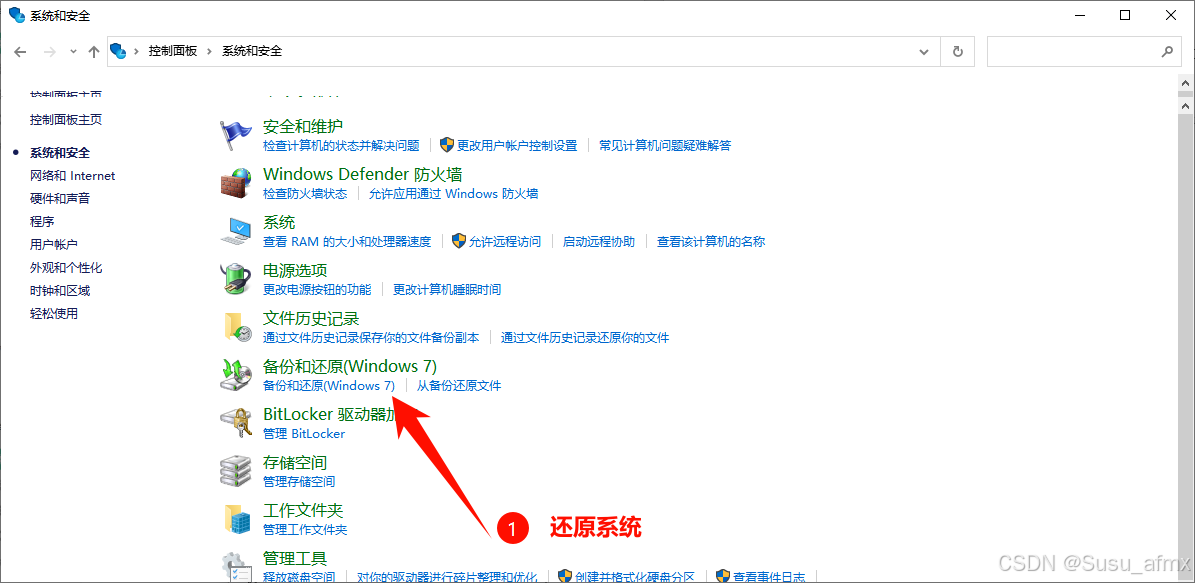Click 更改电源按钮的功能 link
Screen dimensions: 1195x583
(317, 289)
